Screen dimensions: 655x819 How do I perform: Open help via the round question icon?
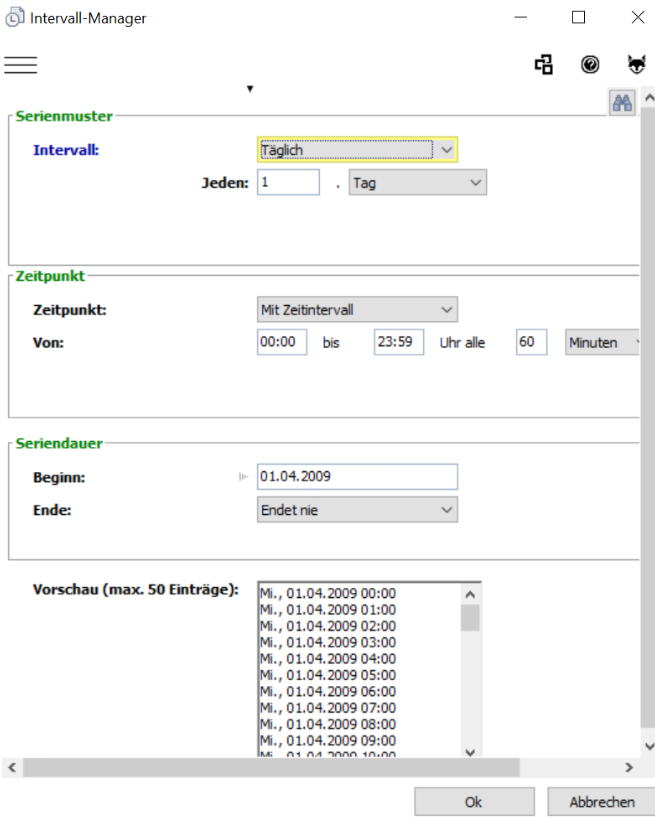590,65
